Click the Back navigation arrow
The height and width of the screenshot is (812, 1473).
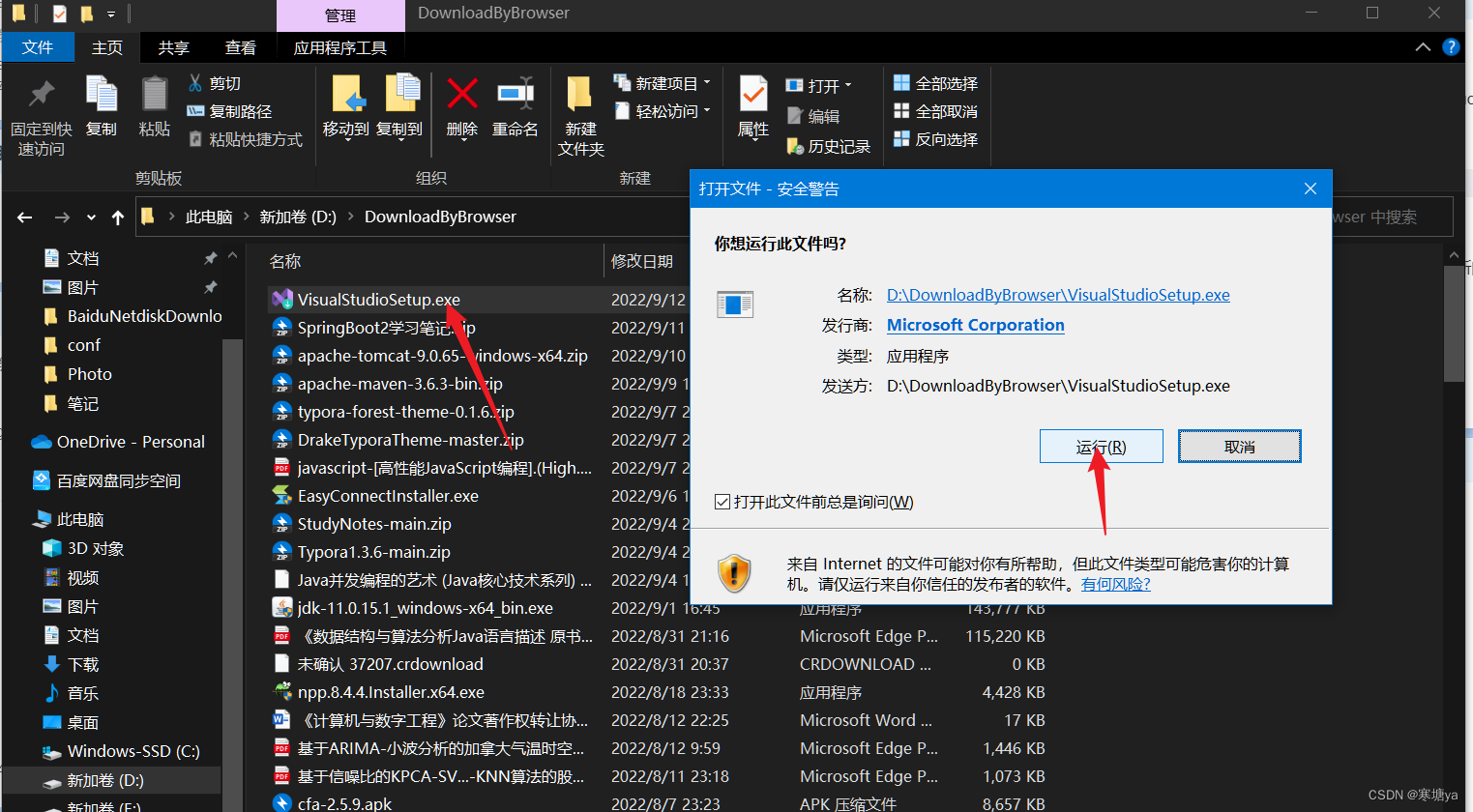tap(25, 217)
